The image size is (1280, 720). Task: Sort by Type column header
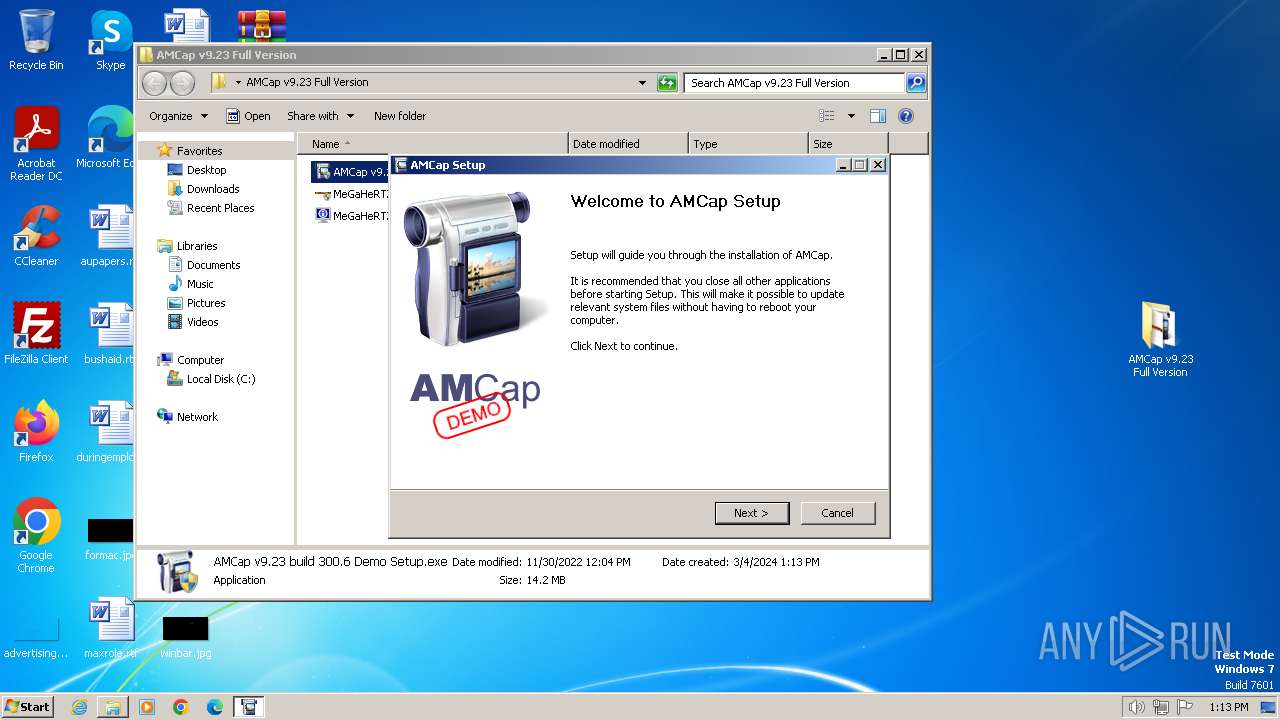pyautogui.click(x=748, y=144)
